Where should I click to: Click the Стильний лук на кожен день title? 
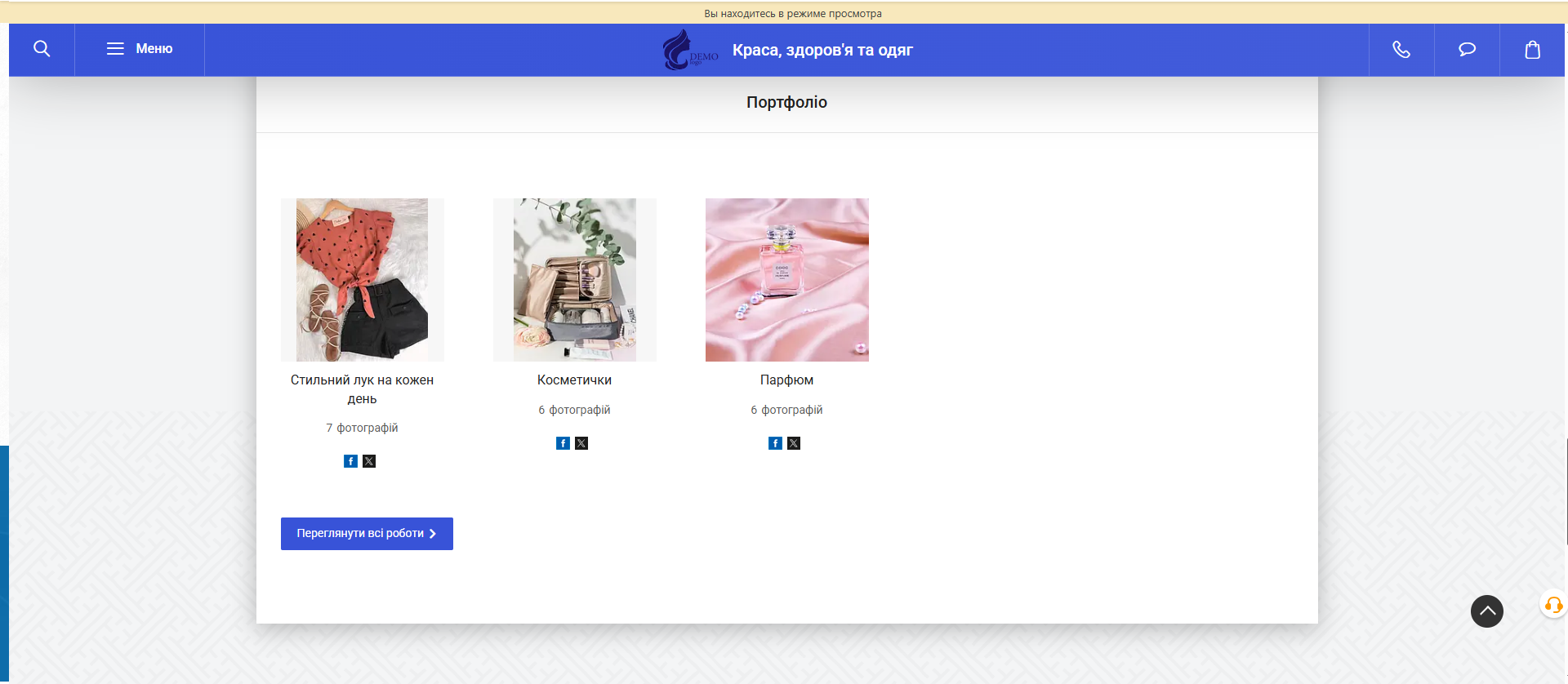tap(363, 389)
